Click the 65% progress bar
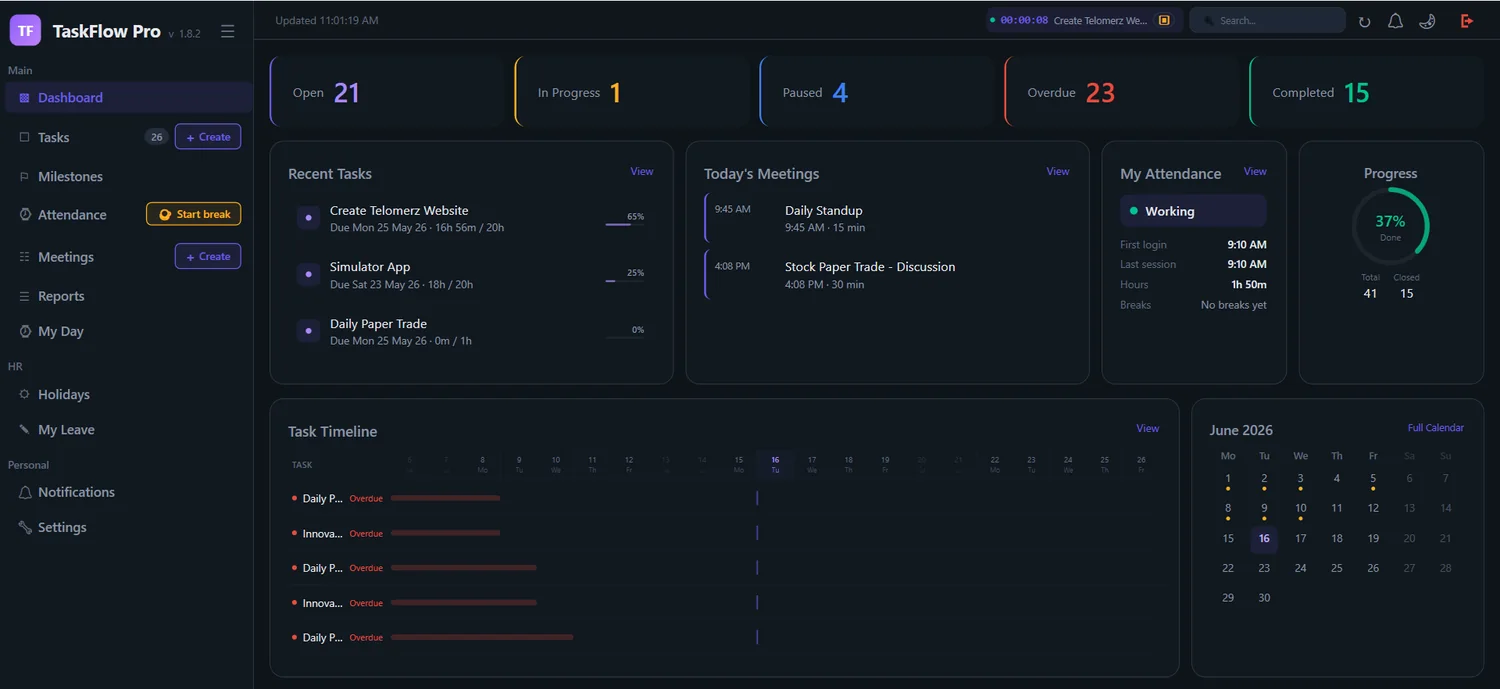 point(625,225)
